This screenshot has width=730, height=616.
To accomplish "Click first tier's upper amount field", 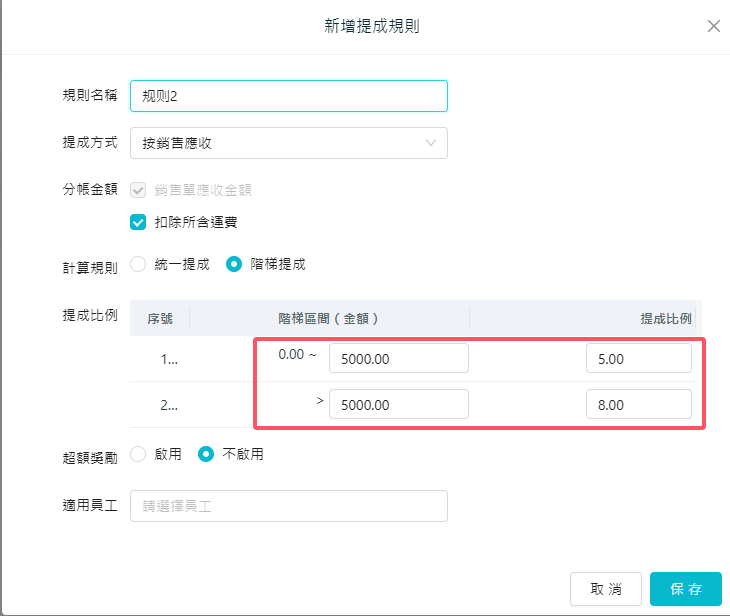I will pos(398,359).
